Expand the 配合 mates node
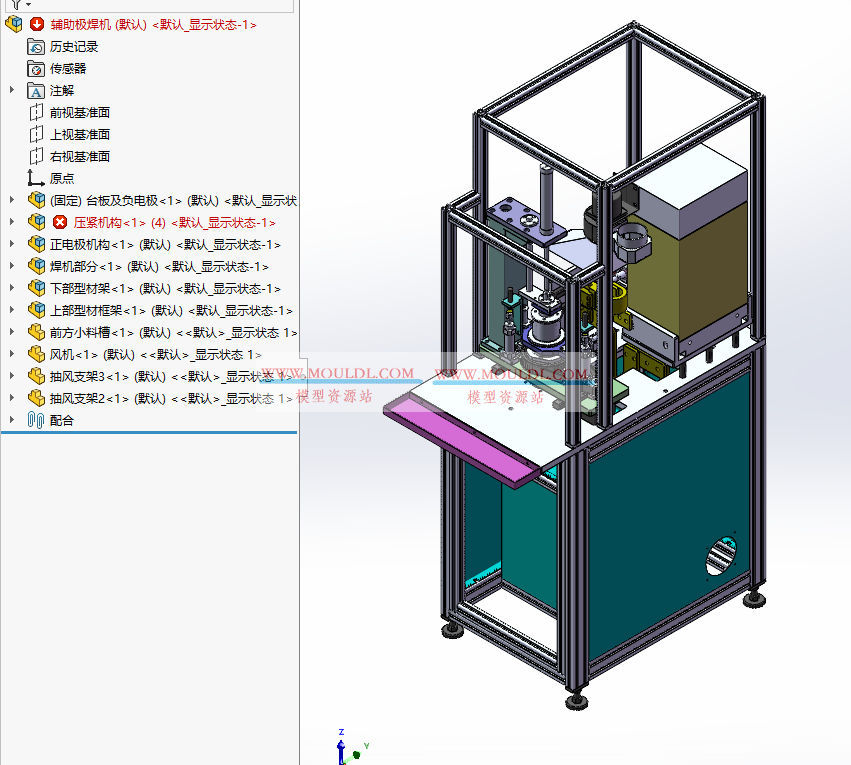 click(x=10, y=419)
